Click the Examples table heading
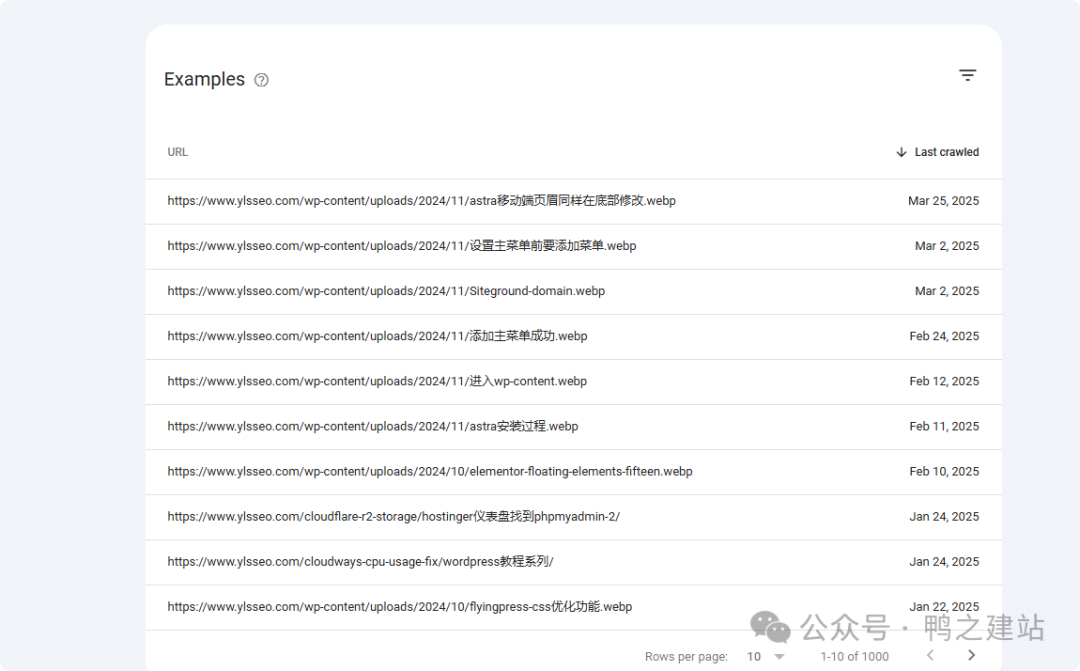This screenshot has height=671, width=1080. pyautogui.click(x=204, y=80)
